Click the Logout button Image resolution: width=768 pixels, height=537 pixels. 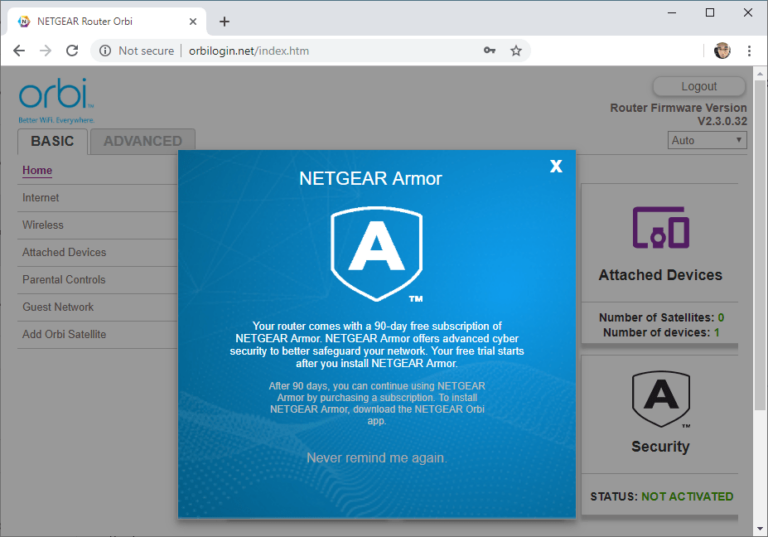coord(699,86)
